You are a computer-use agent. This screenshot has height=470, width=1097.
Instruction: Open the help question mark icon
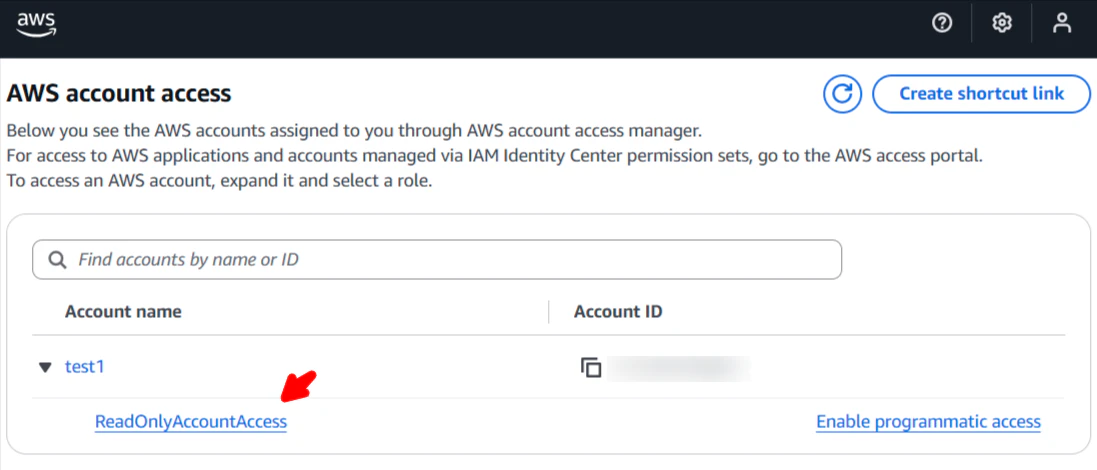coord(942,23)
